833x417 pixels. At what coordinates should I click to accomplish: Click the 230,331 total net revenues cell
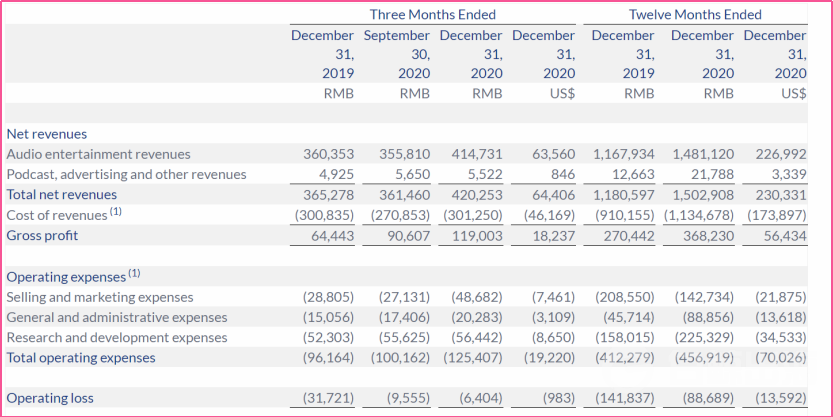[x=782, y=195]
